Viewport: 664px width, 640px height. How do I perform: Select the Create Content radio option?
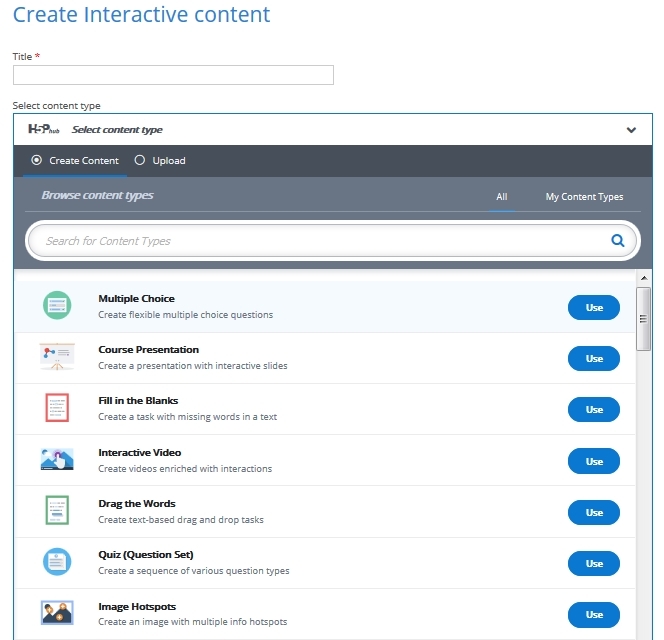pos(37,160)
